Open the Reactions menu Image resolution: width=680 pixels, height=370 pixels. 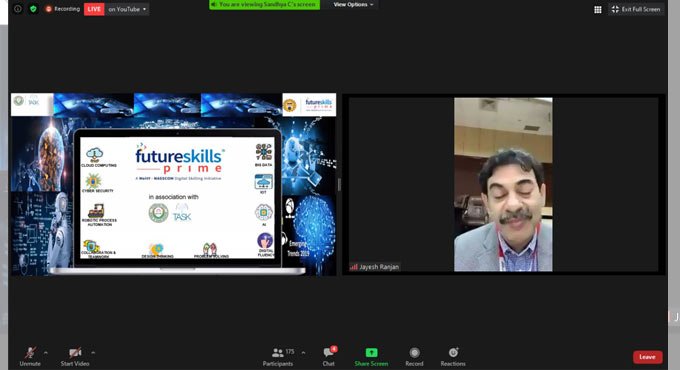click(453, 357)
